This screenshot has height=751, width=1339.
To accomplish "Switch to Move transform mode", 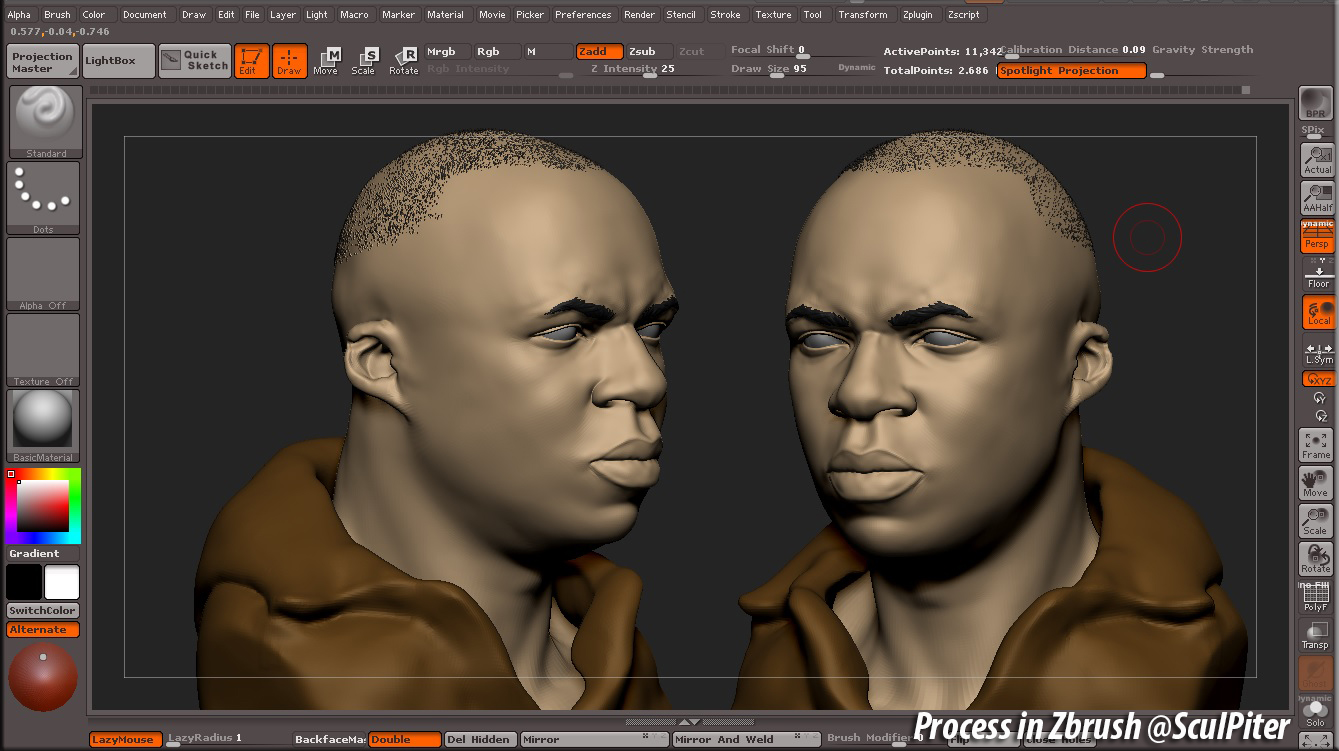I will 326,61.
